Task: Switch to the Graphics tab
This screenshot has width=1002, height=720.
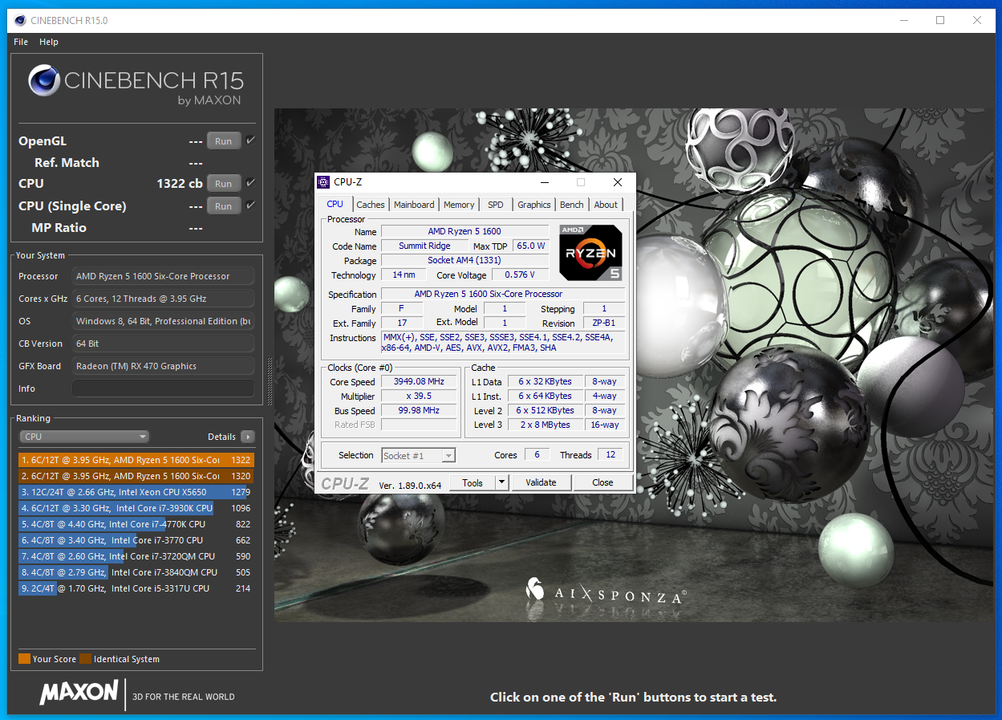Action: click(534, 204)
